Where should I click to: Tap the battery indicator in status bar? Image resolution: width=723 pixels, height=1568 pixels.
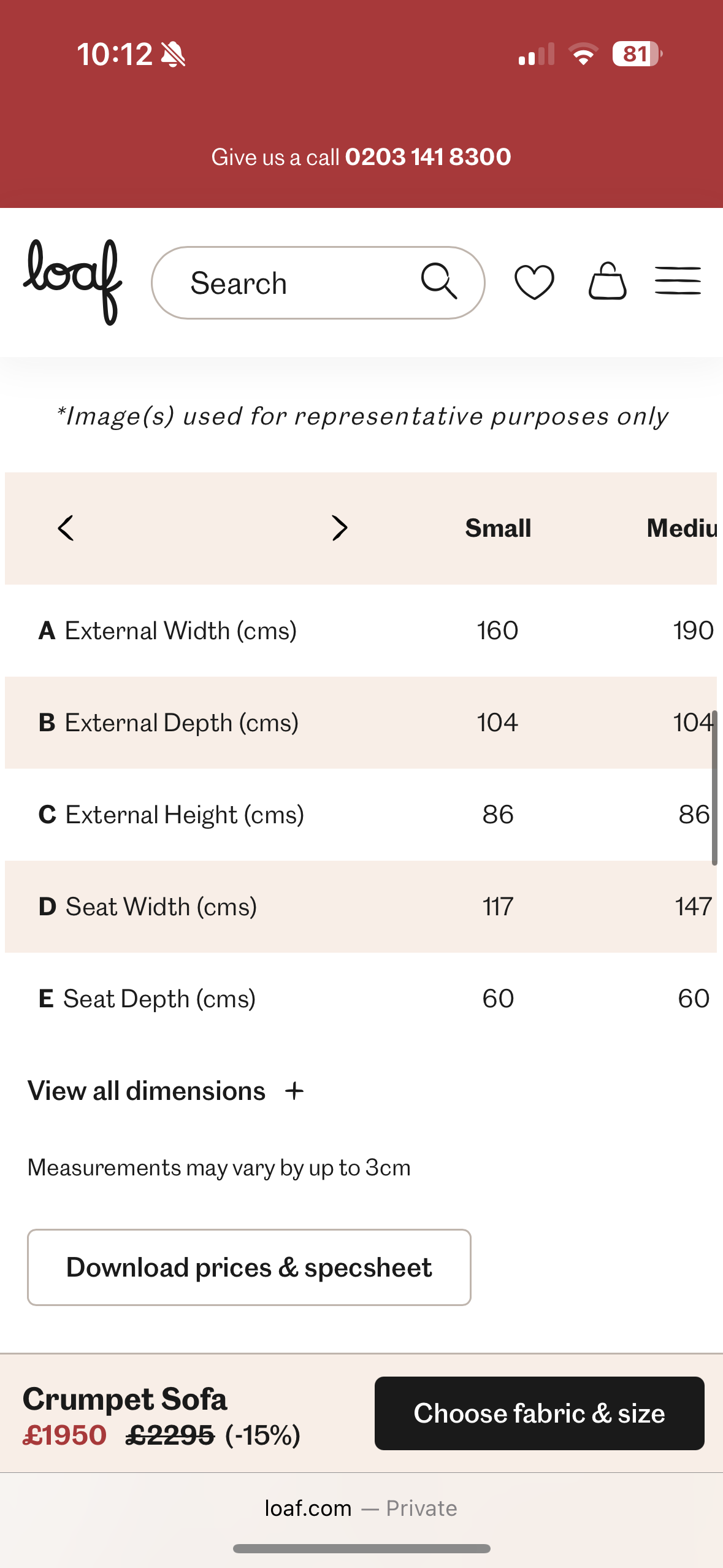pos(637,54)
